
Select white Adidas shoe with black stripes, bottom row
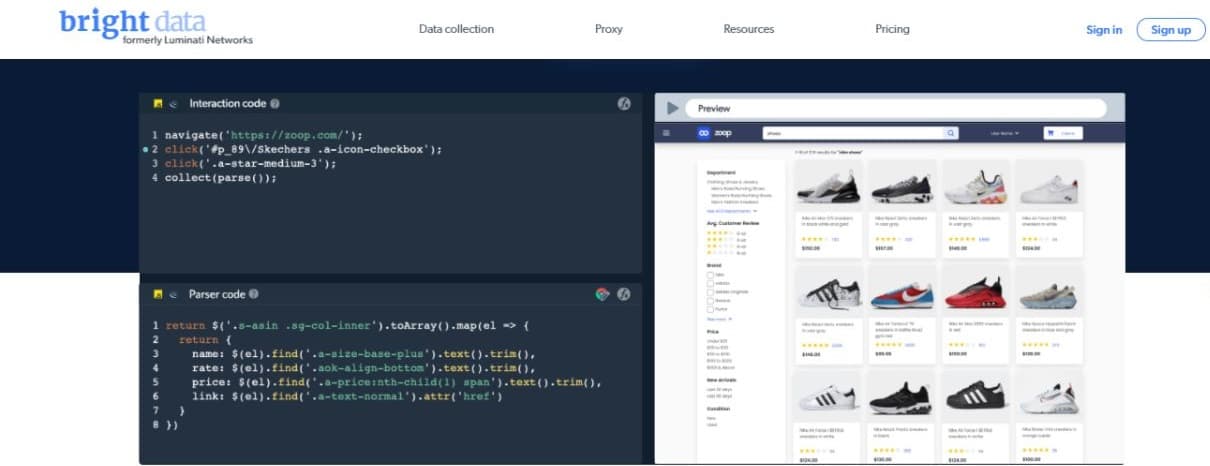coord(826,395)
